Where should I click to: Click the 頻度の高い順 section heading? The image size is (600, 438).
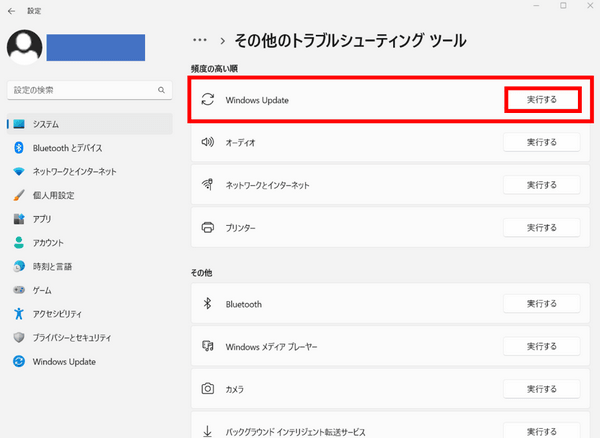coord(214,69)
